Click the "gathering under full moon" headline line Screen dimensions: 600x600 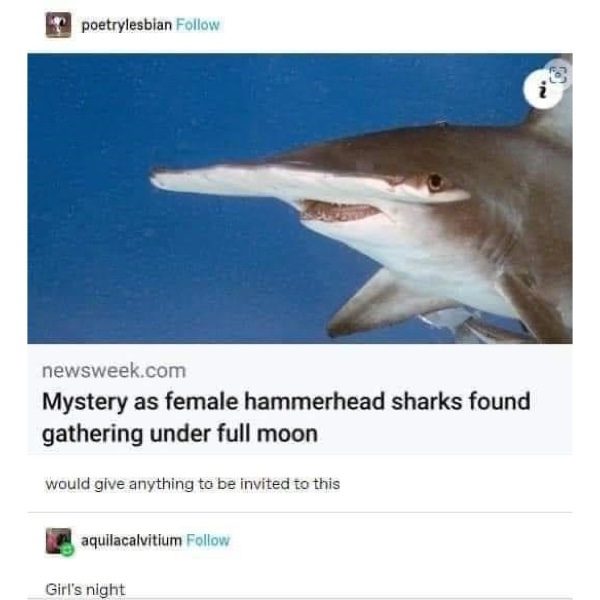point(180,434)
